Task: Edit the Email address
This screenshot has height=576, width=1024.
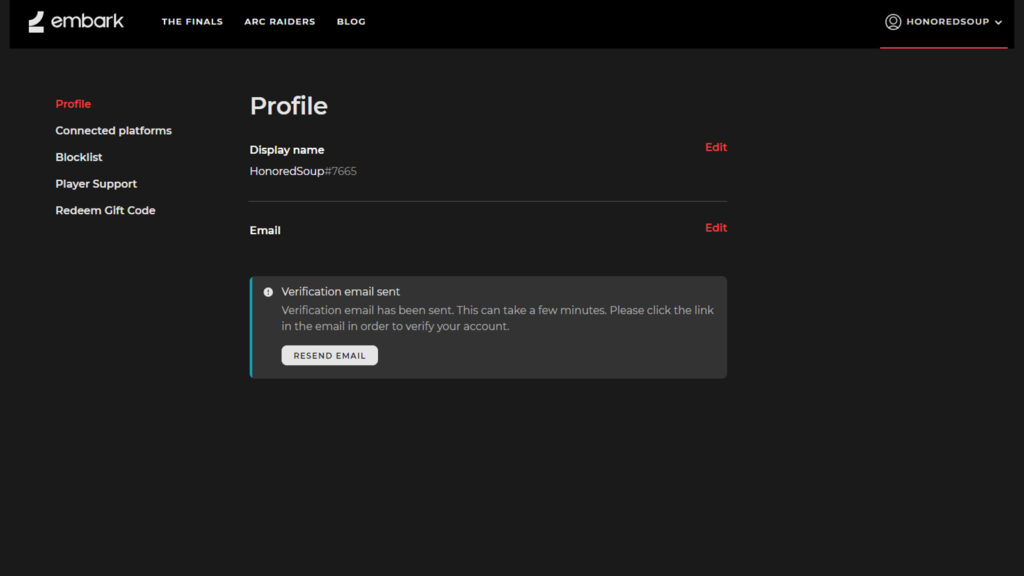Action: [x=716, y=228]
